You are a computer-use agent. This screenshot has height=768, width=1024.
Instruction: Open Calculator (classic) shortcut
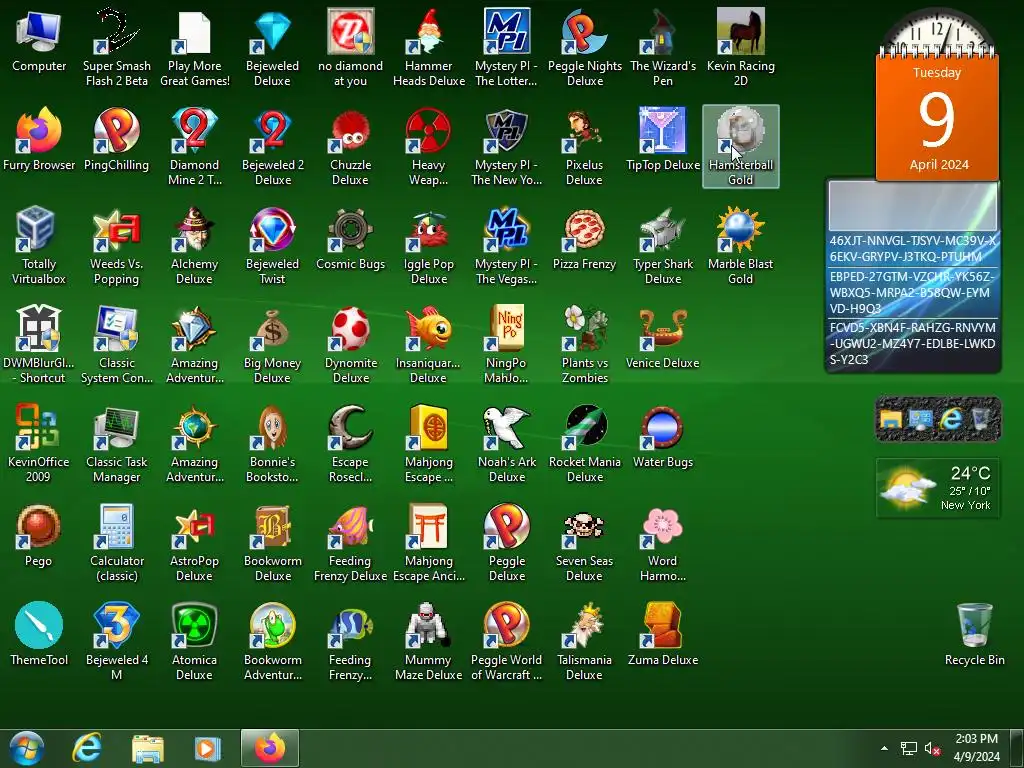tap(116, 542)
